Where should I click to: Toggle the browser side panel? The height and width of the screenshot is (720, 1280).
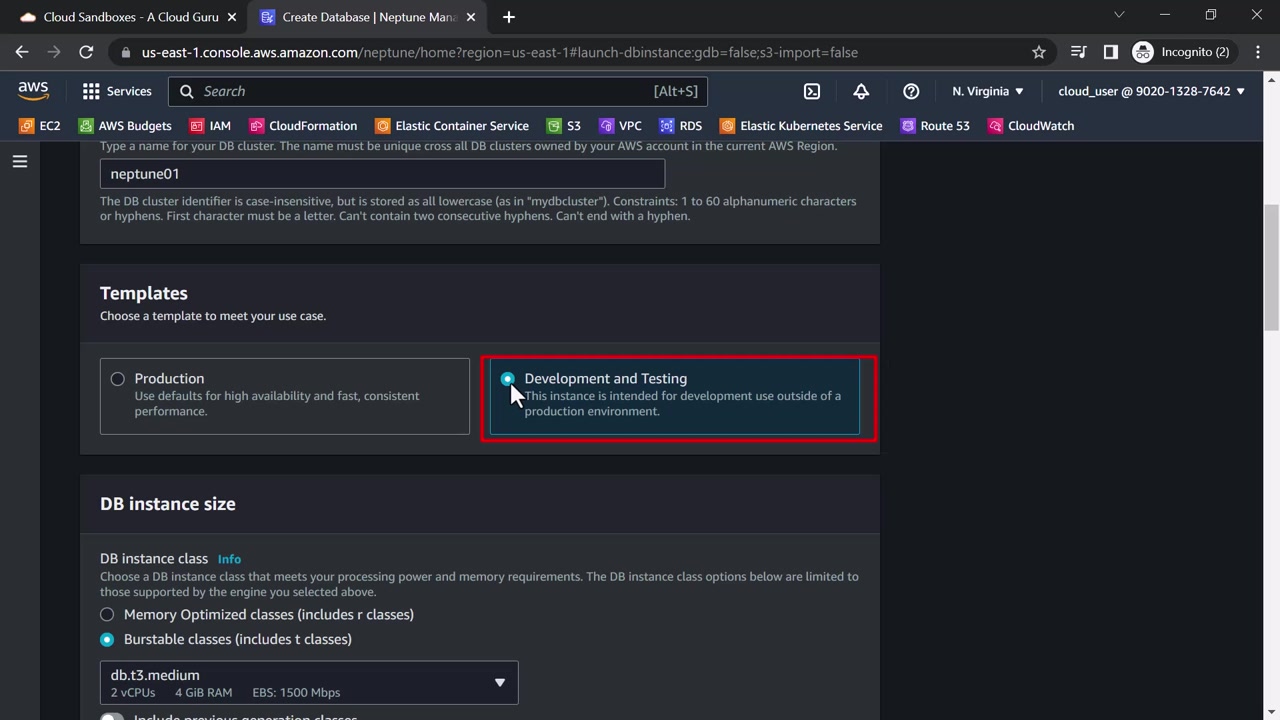click(1110, 52)
